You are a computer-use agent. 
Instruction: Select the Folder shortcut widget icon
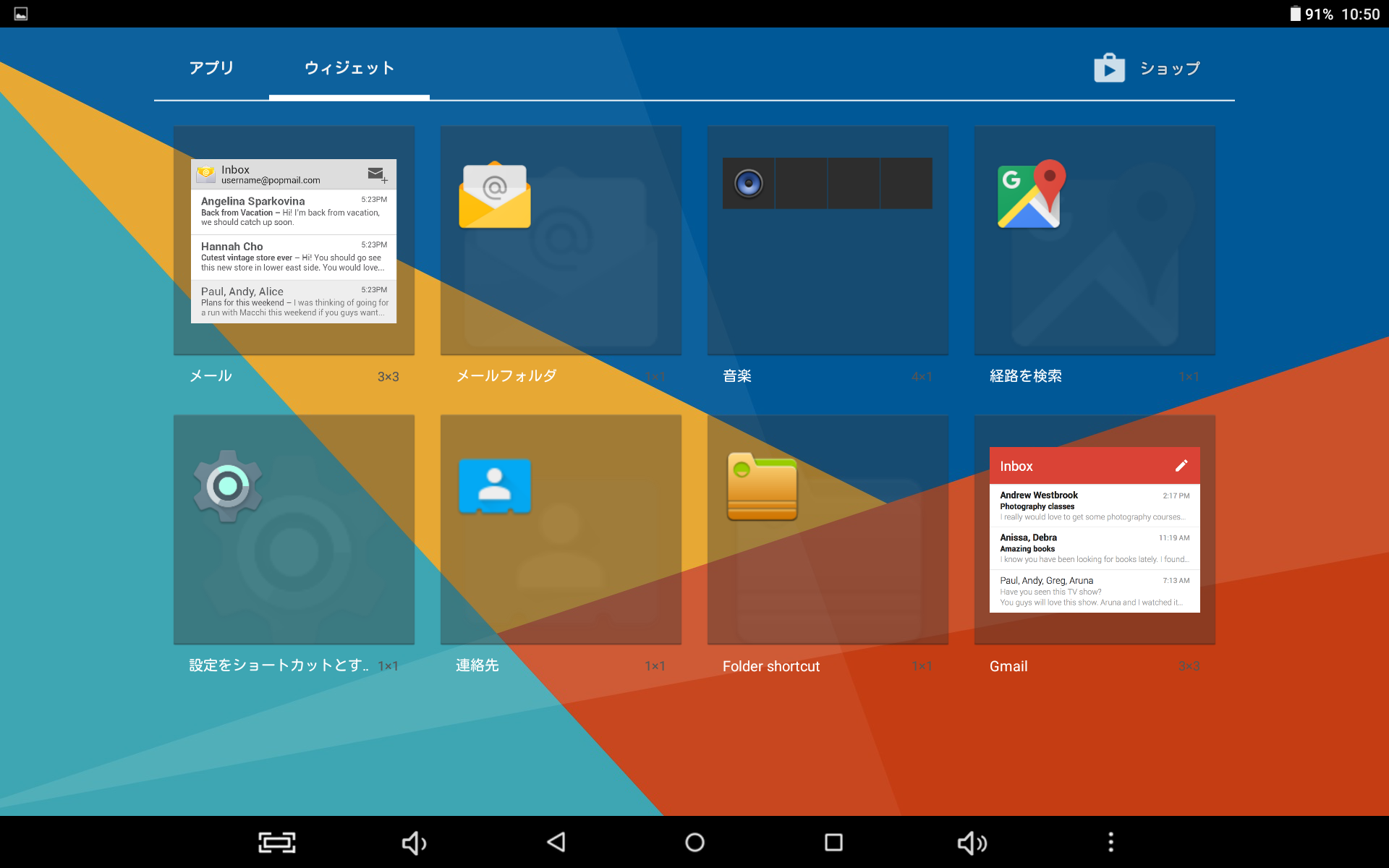762,487
